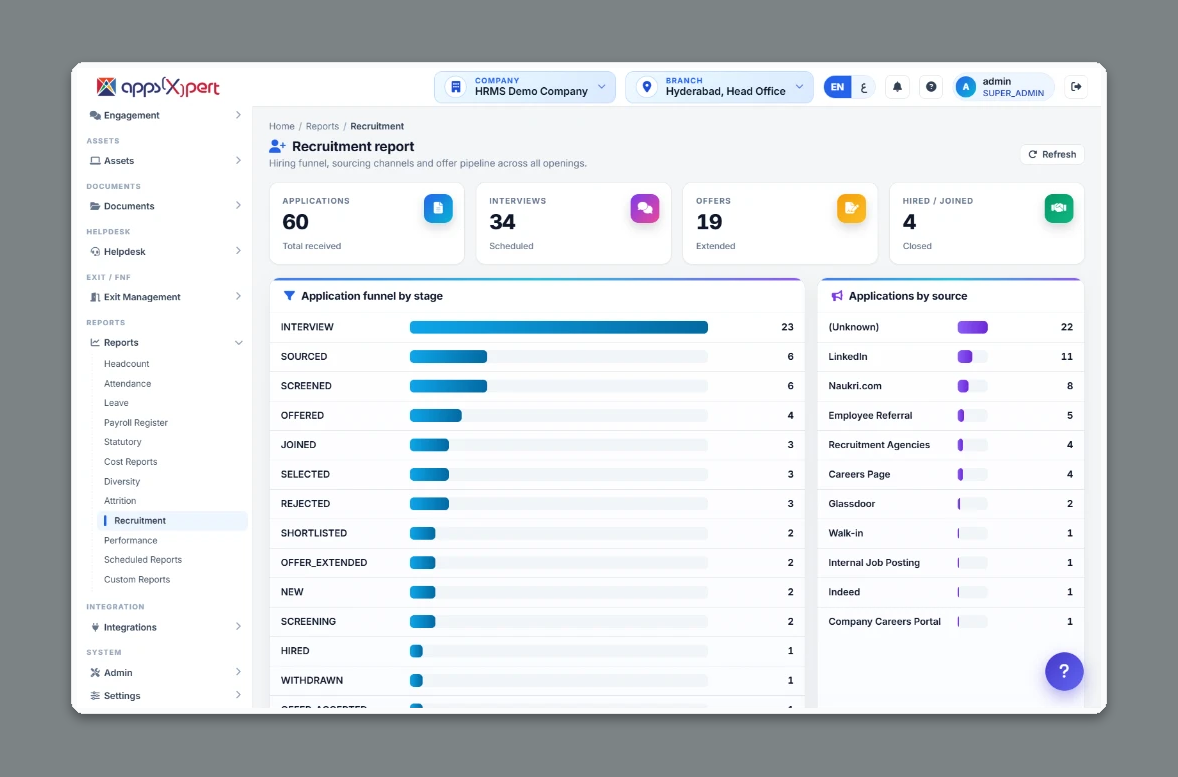
Task: Open the floating purple help button
Action: coord(1064,671)
